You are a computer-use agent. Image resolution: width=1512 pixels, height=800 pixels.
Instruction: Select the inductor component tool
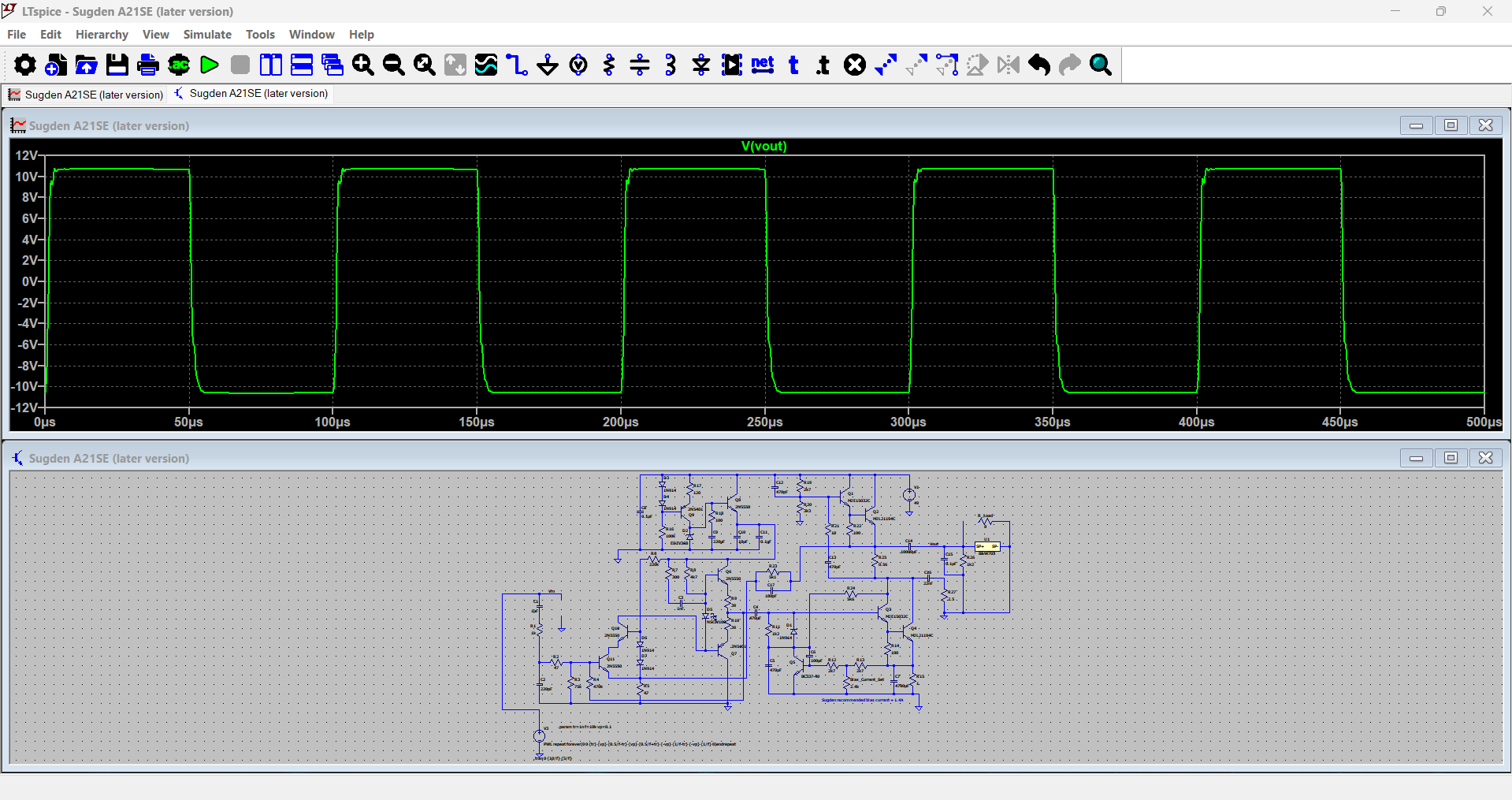(671, 65)
